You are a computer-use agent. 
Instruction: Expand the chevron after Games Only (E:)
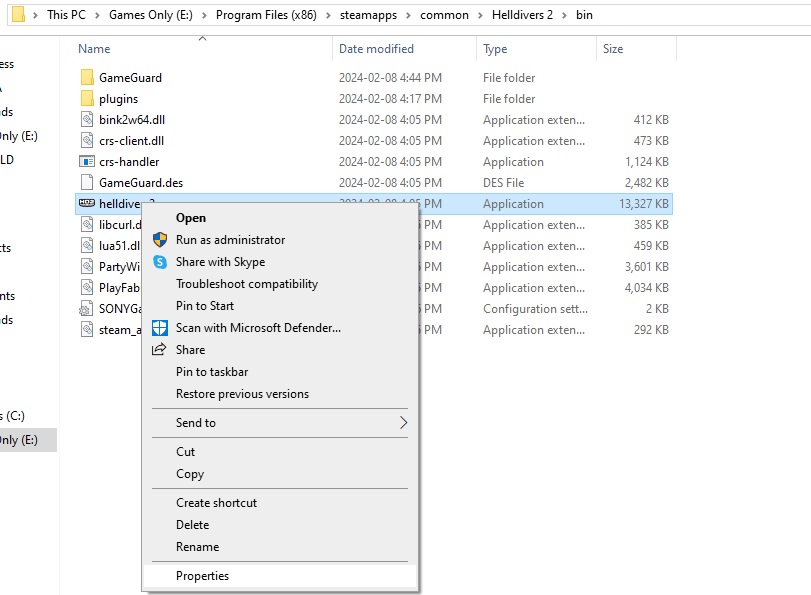(204, 16)
